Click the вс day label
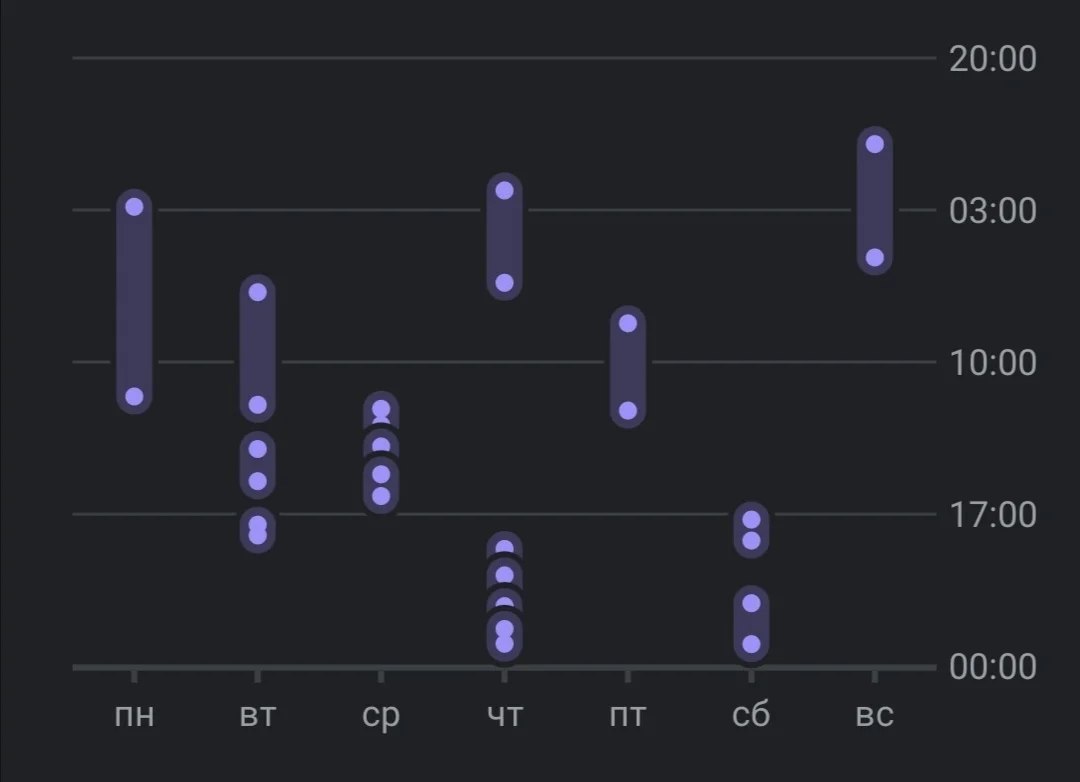The image size is (1080, 782). (874, 716)
